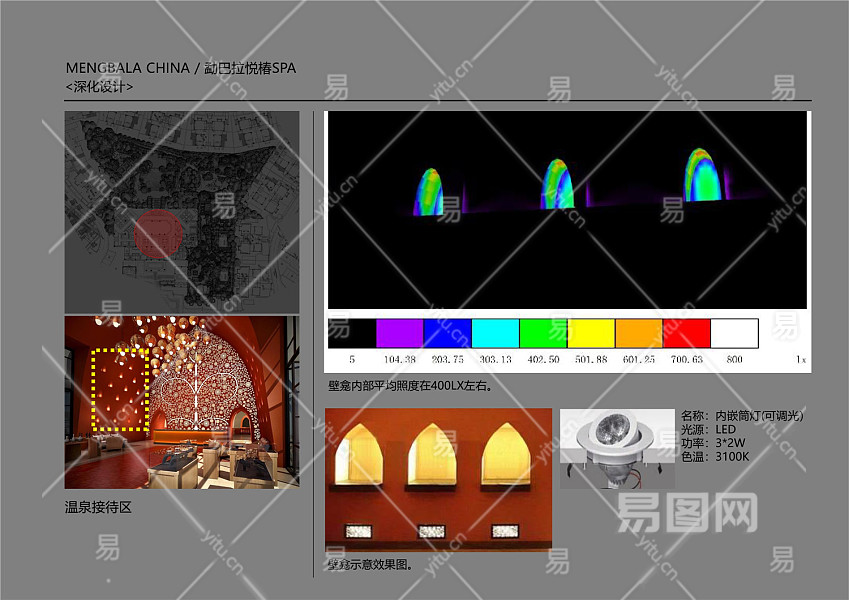Select the yellow dashed rectangle in the rendering

click(x=120, y=389)
